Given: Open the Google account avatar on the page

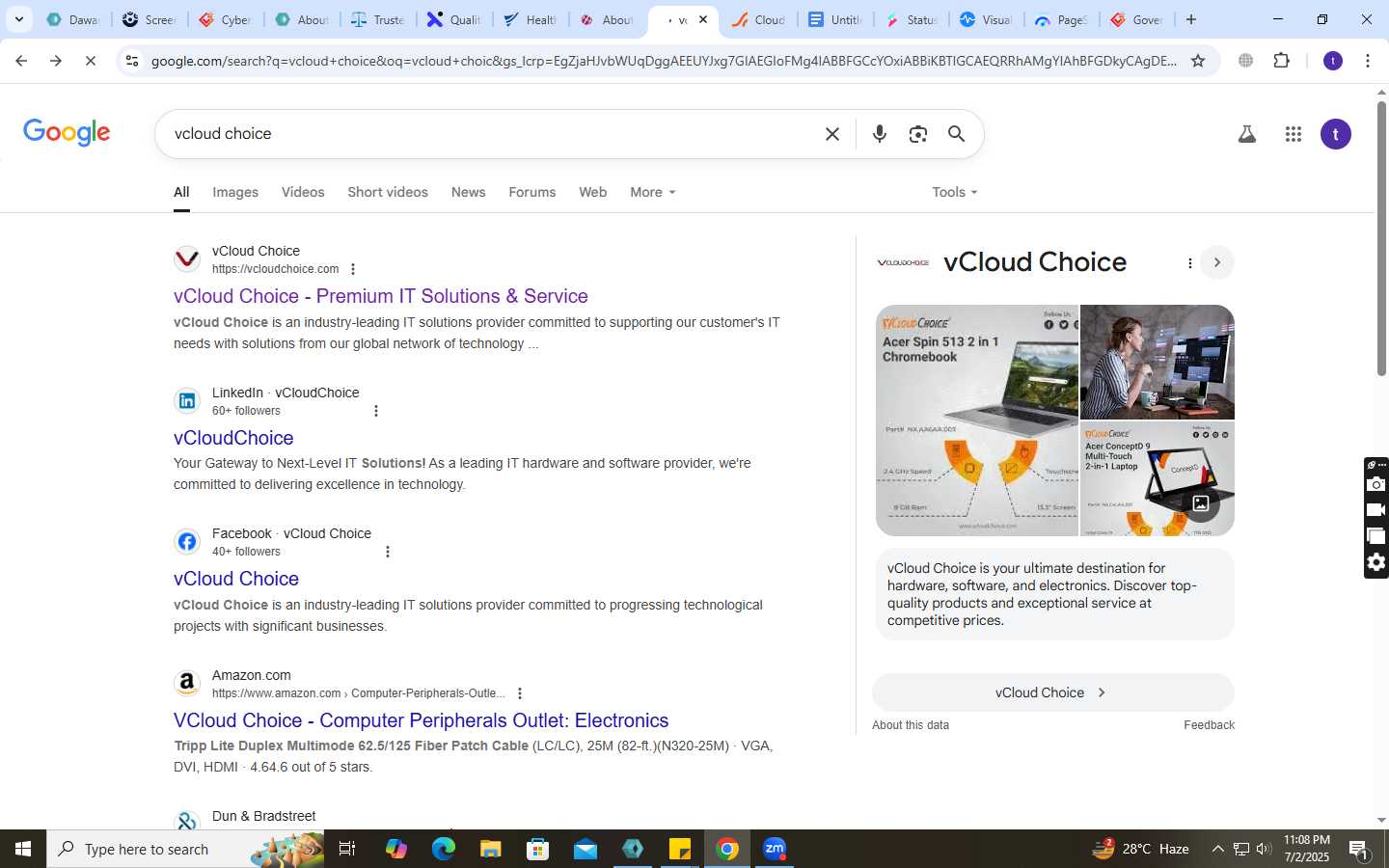Looking at the screenshot, I should point(1336,134).
